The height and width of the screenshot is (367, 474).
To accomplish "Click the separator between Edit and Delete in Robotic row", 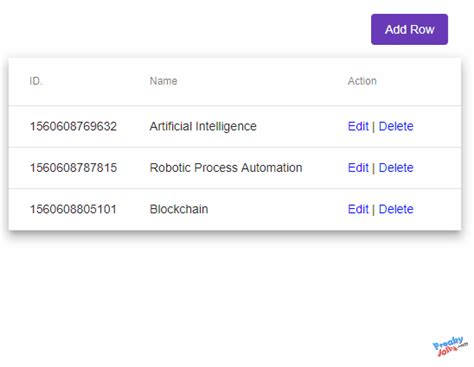I will pos(373,168).
